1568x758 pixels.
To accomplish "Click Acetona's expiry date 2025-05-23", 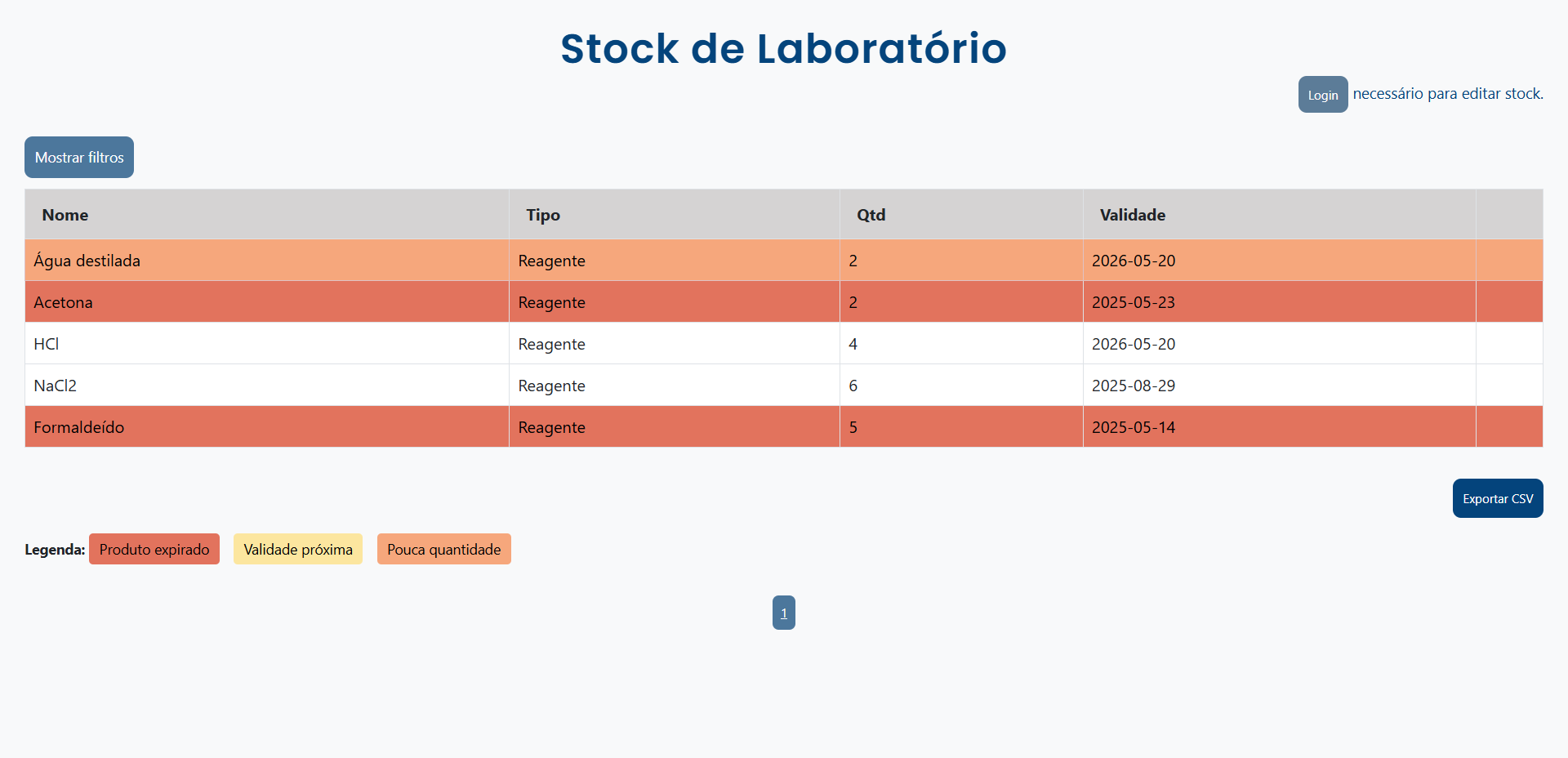I will click(1133, 302).
